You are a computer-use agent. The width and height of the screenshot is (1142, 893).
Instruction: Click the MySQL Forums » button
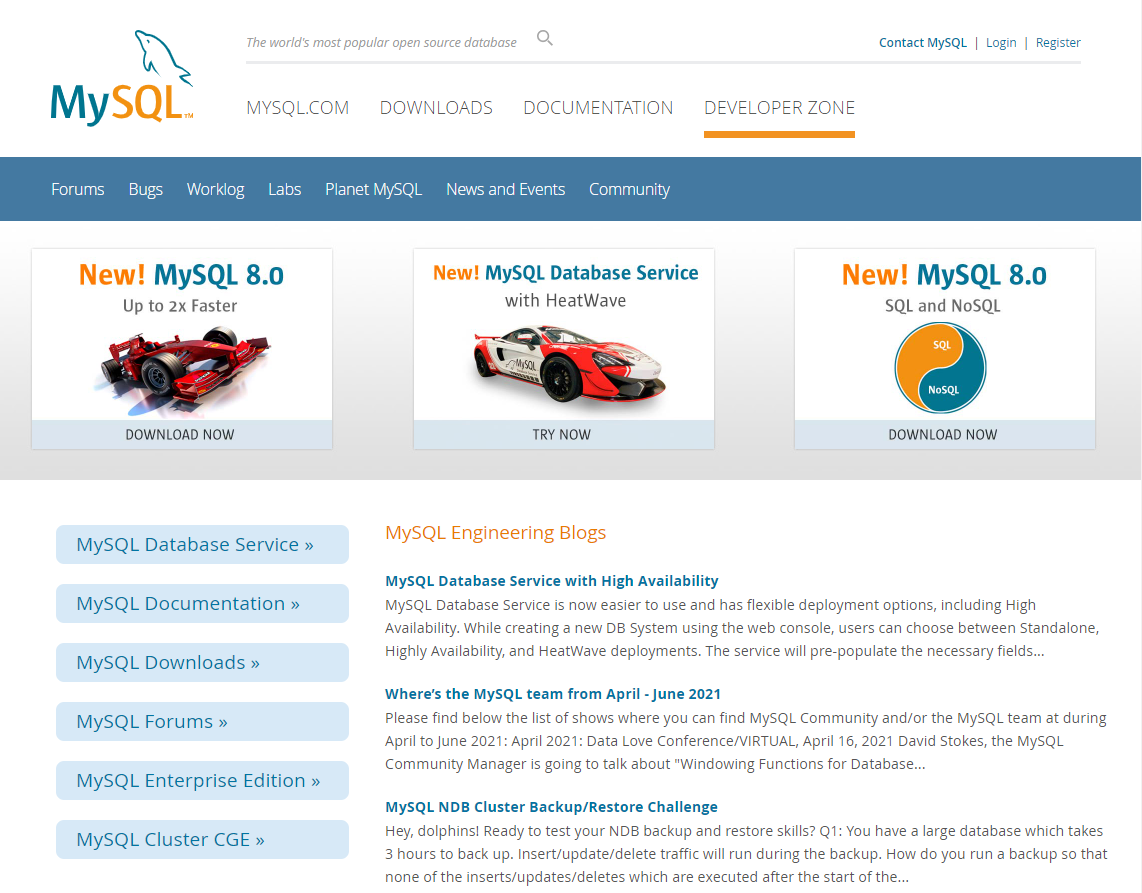(202, 721)
